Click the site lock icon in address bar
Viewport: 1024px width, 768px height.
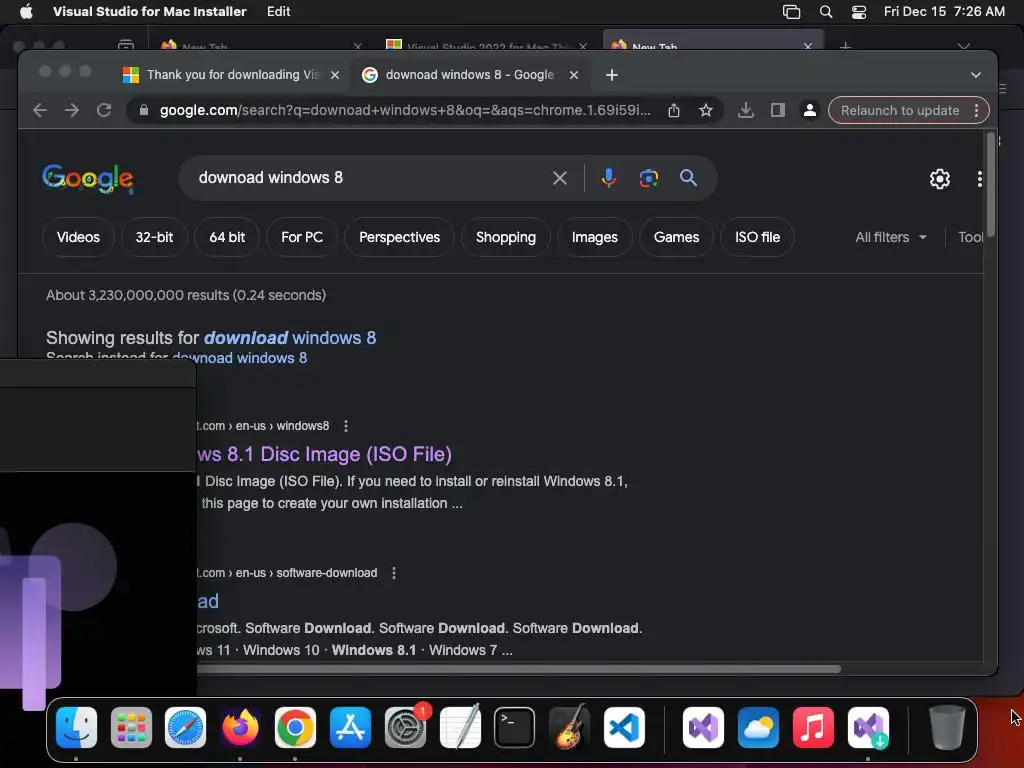coord(144,110)
